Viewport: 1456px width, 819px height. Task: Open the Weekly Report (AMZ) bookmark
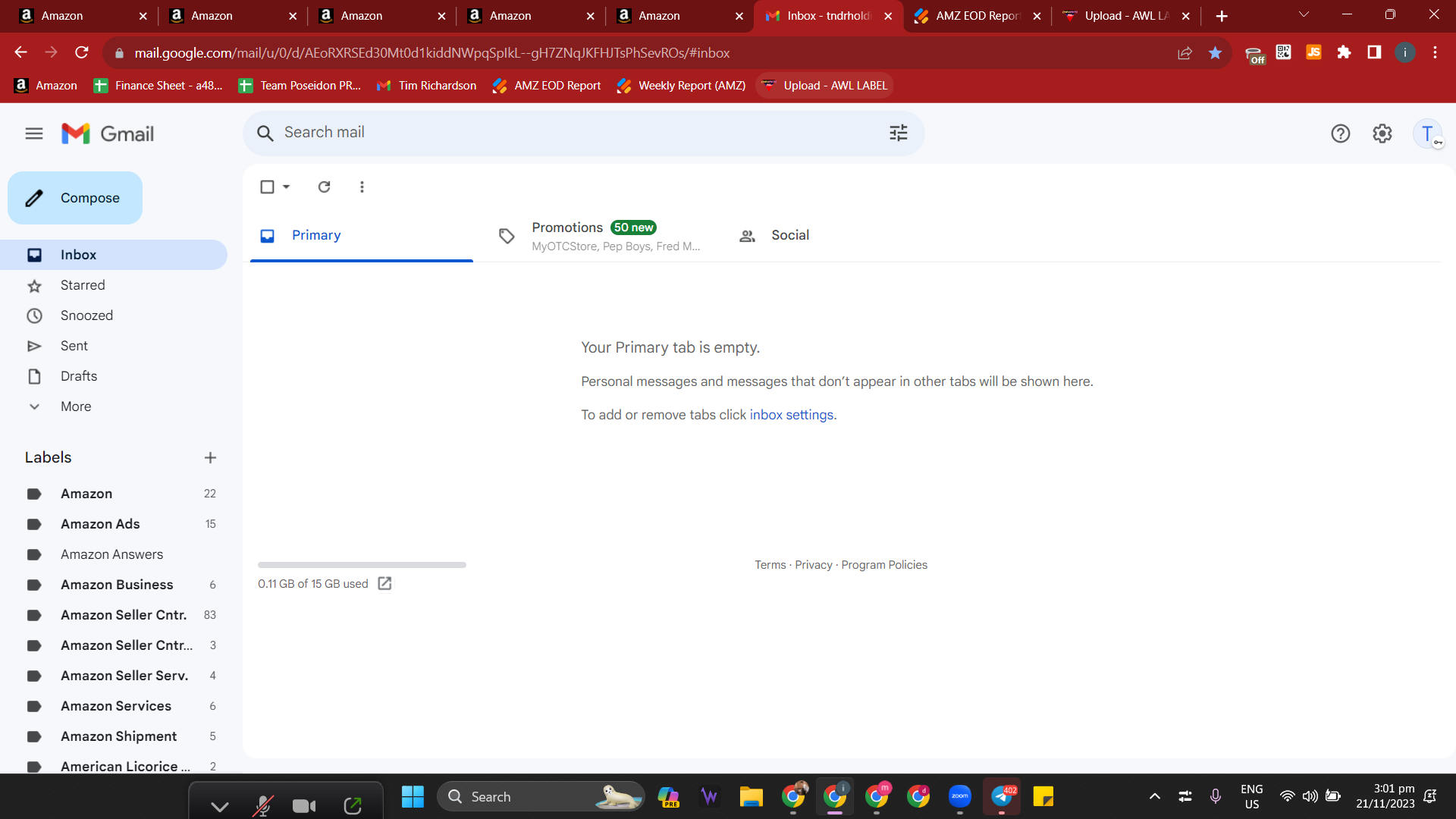[x=681, y=86]
